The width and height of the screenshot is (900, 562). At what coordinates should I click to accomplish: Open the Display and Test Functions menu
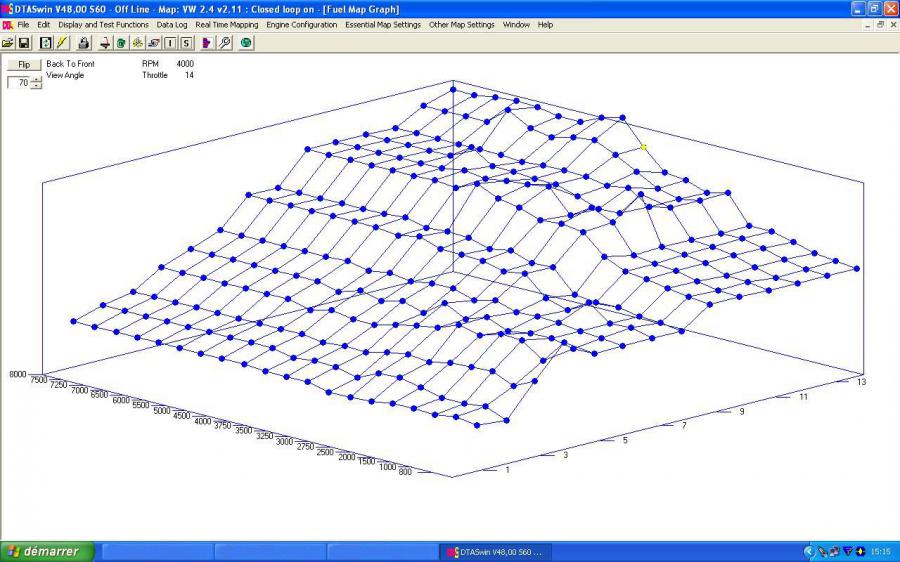click(103, 24)
